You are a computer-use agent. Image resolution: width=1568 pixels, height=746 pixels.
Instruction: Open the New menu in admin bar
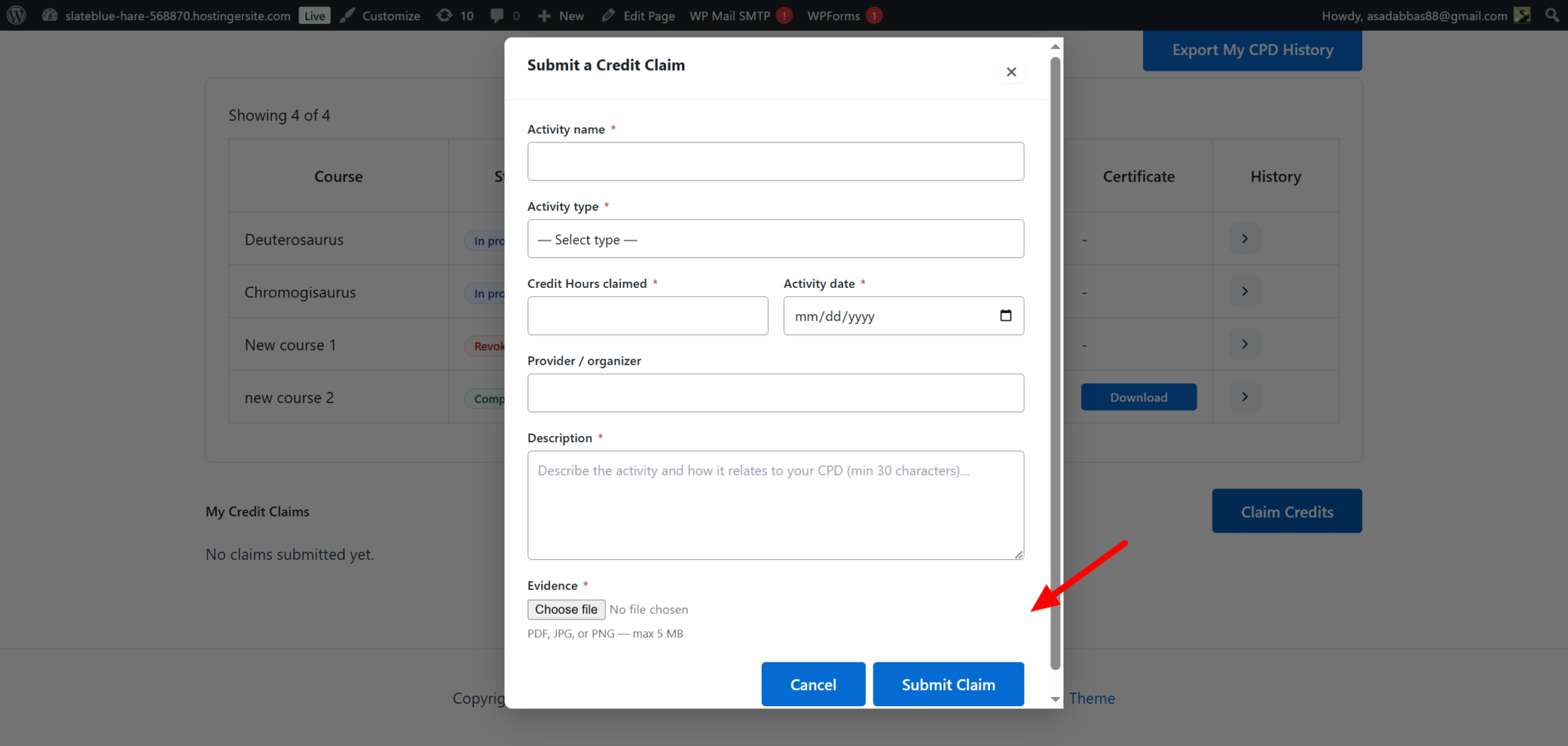tap(561, 15)
